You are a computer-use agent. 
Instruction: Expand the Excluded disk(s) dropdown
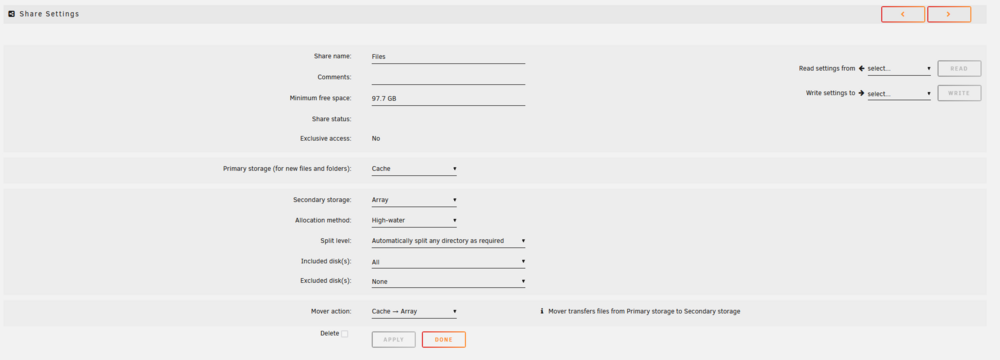coord(448,281)
